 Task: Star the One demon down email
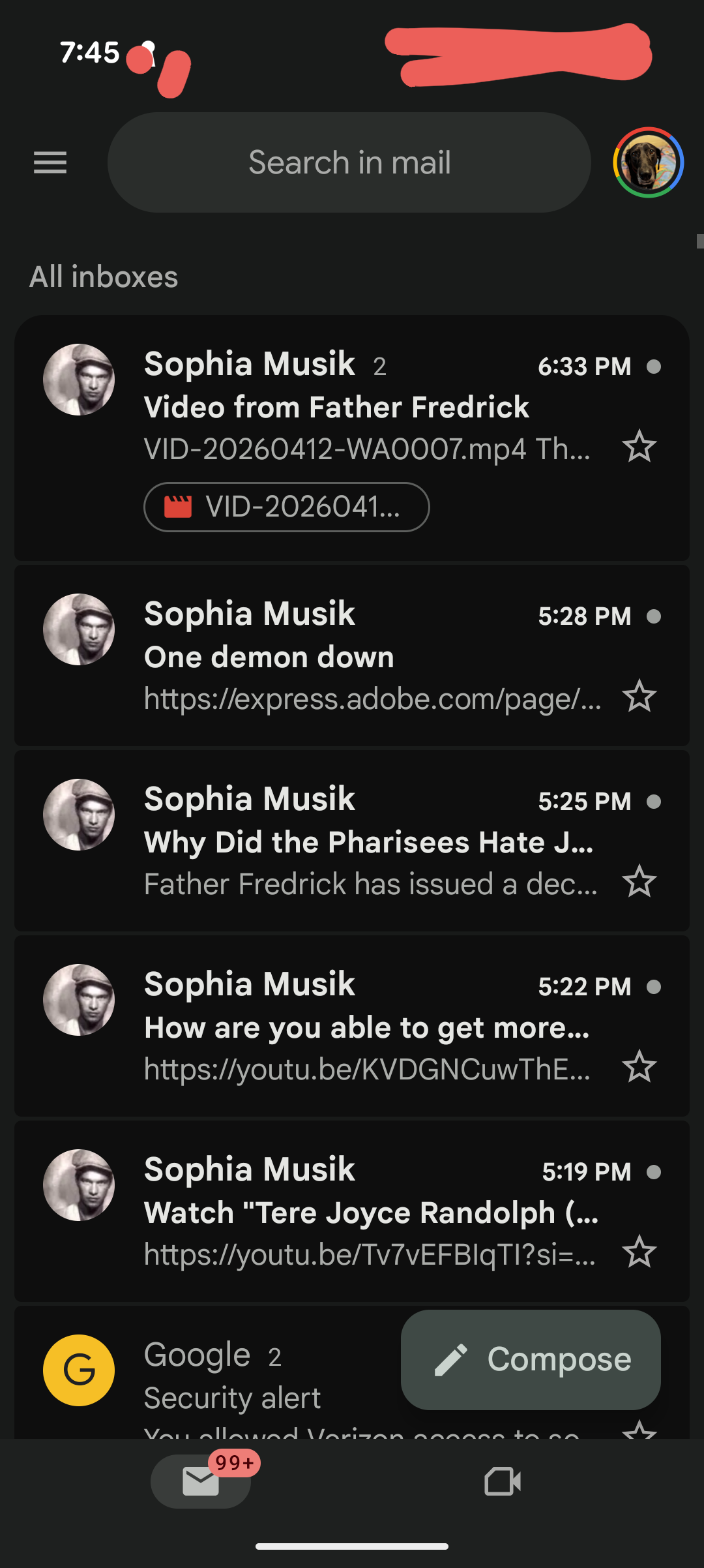click(x=639, y=697)
